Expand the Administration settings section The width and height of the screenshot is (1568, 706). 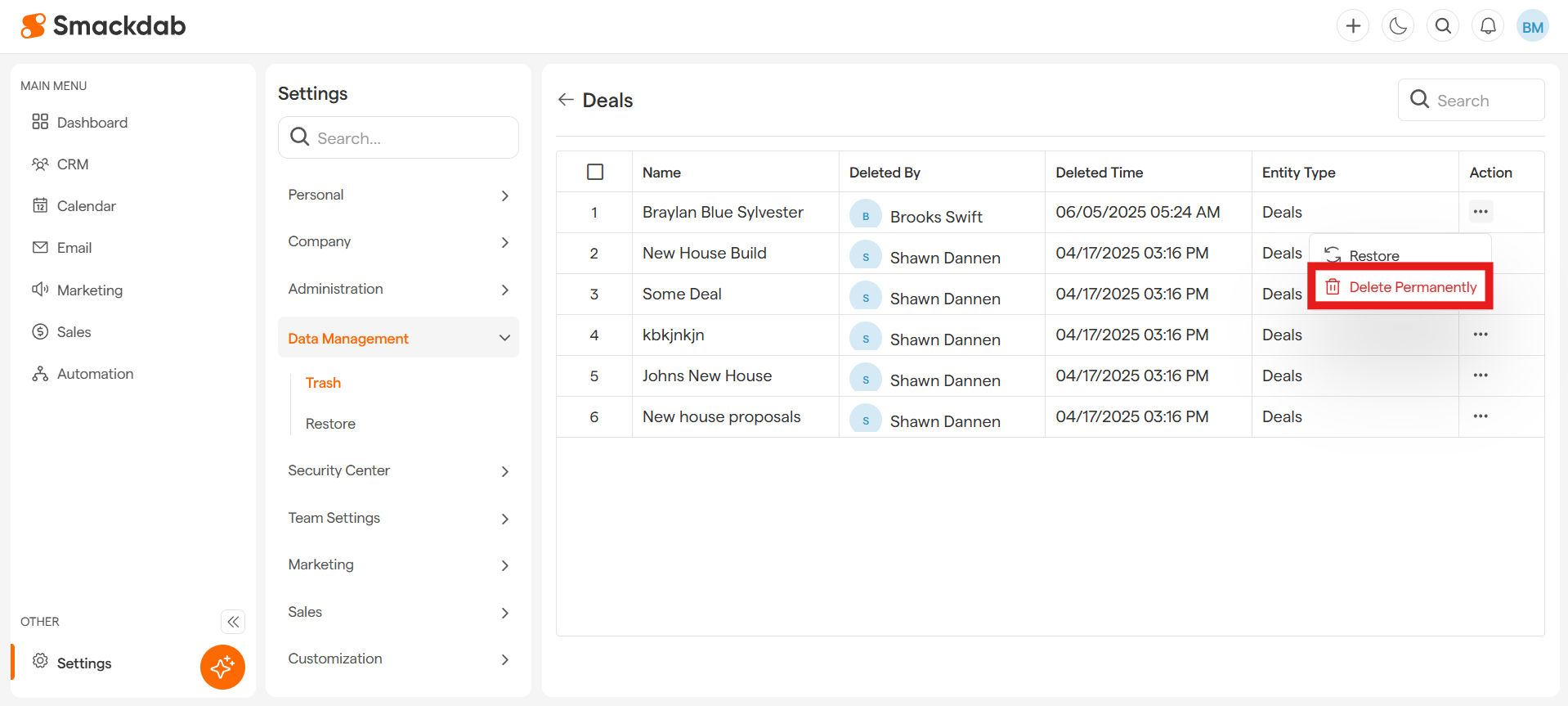tap(398, 289)
